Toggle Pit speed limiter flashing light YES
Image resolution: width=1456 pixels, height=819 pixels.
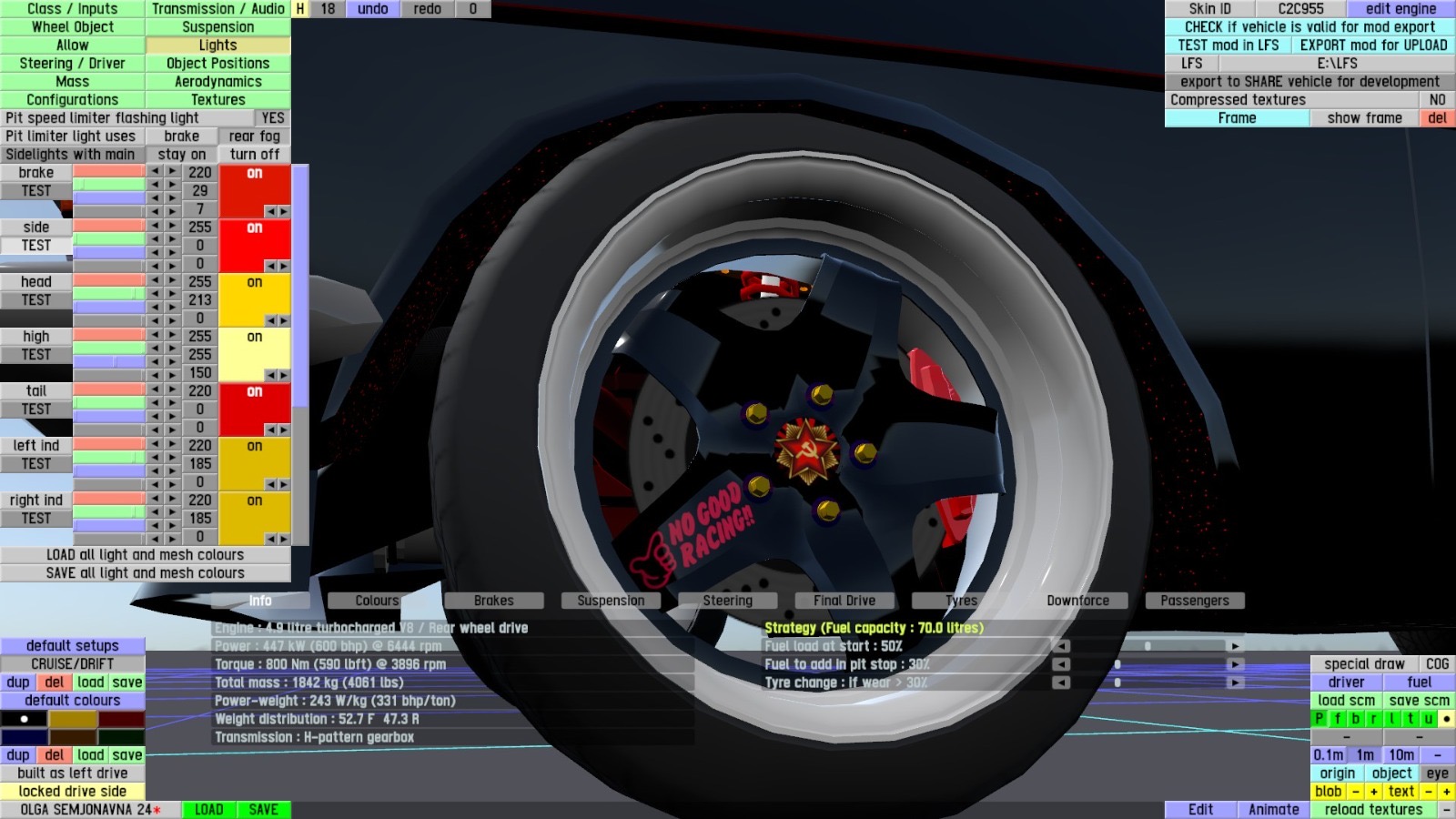point(273,118)
